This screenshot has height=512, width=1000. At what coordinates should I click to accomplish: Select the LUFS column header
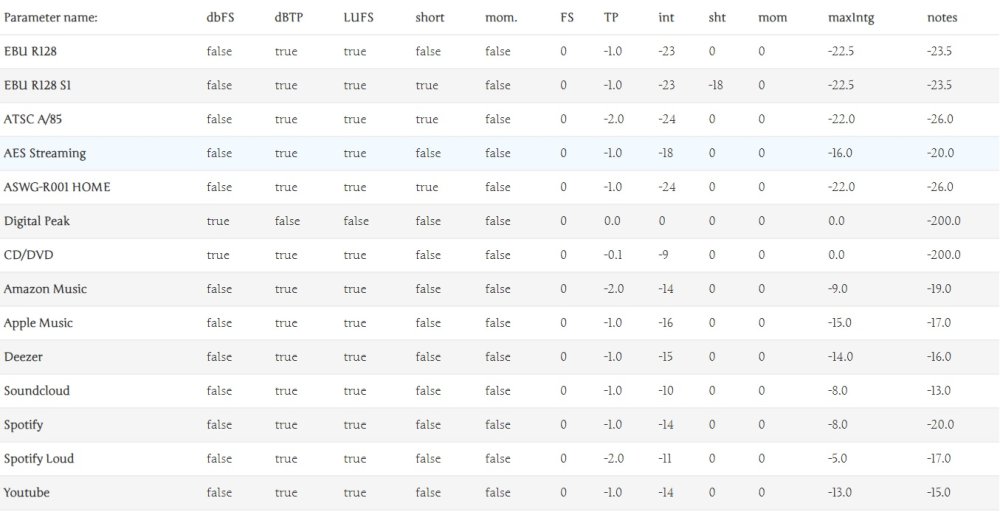pos(355,19)
